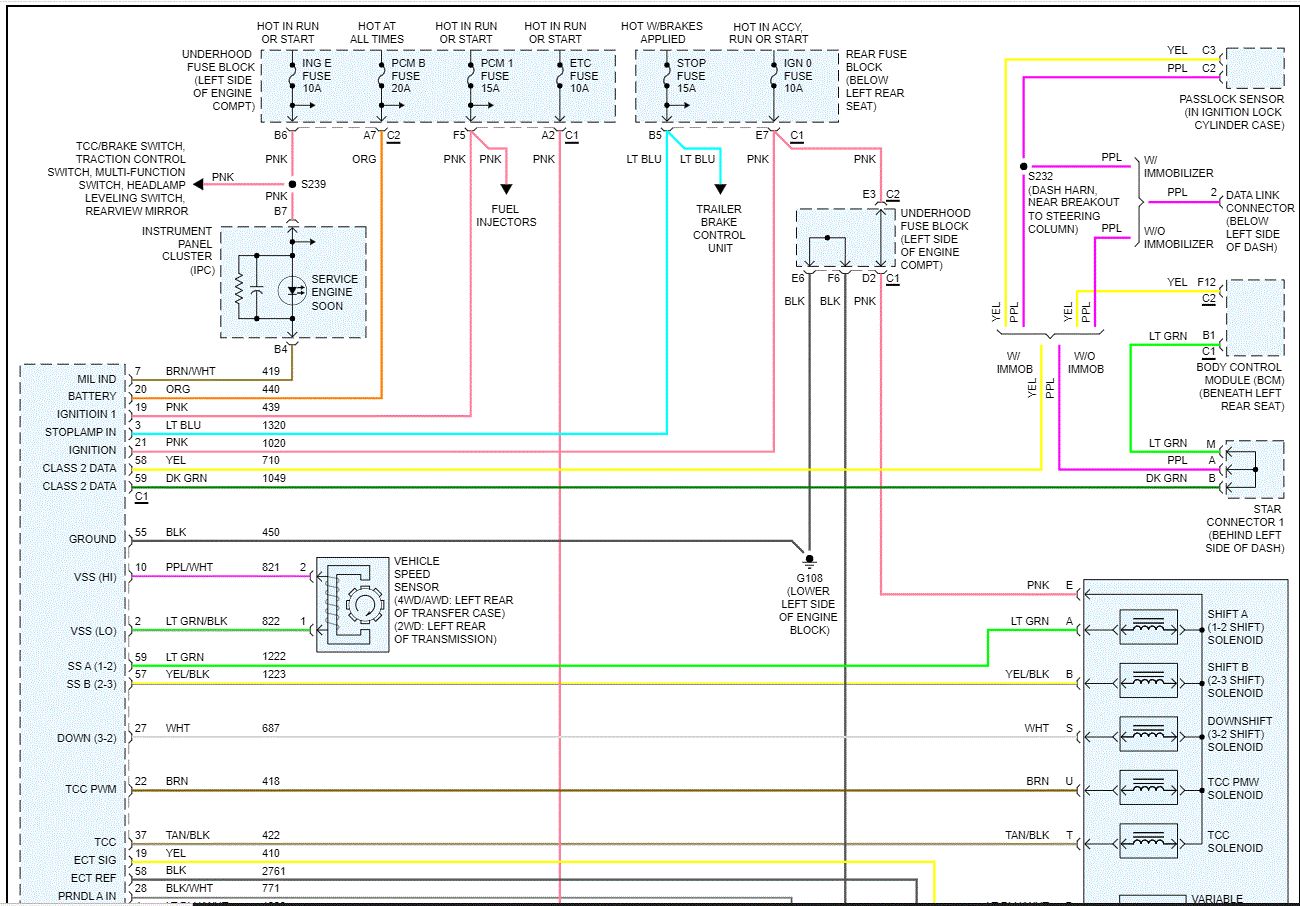Select the arrowhead above Trailer Brake Control Unit
Screen dimensions: 1300x906
[719, 188]
